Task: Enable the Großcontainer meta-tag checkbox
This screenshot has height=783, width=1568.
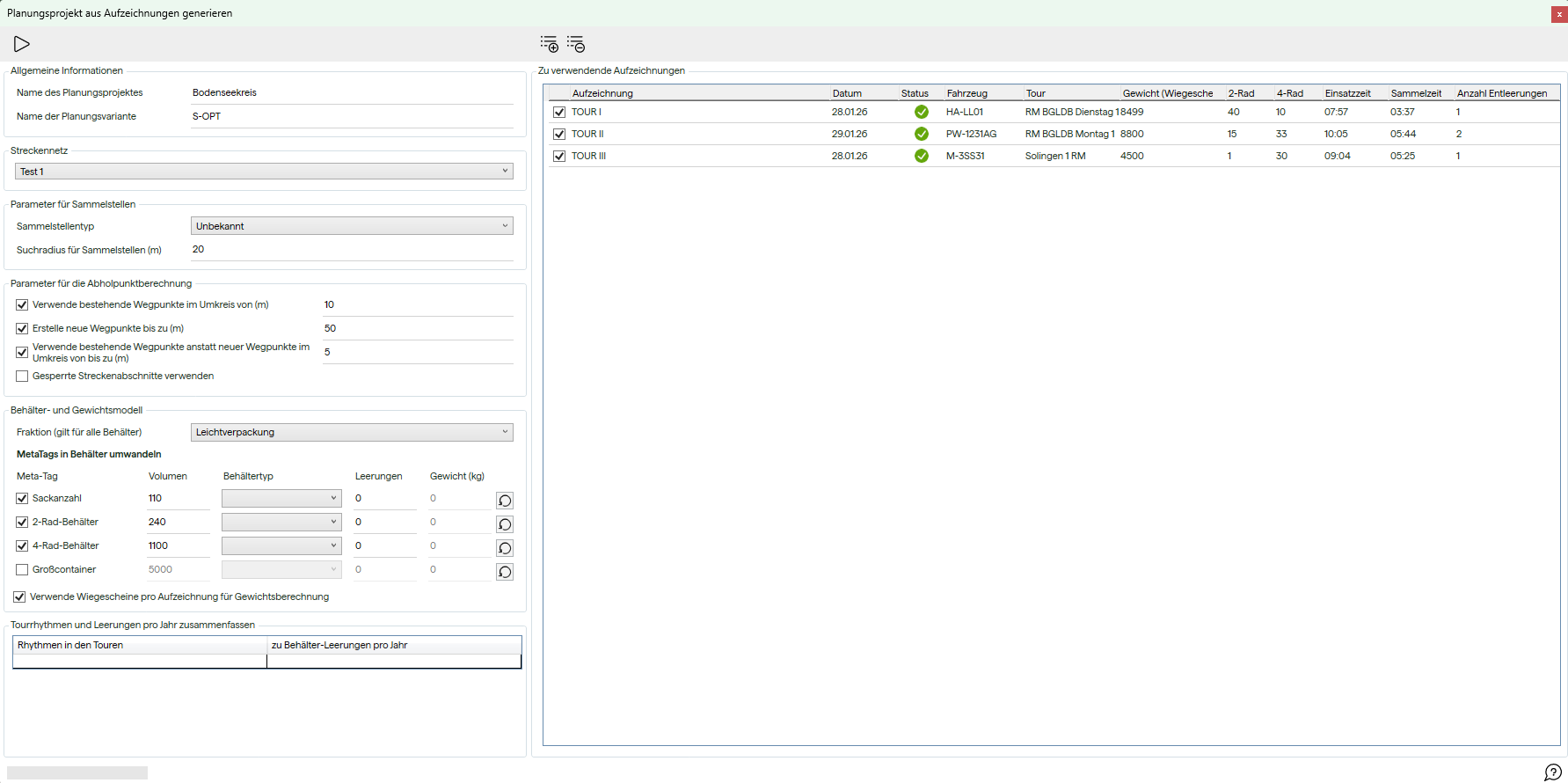Action: coord(23,570)
